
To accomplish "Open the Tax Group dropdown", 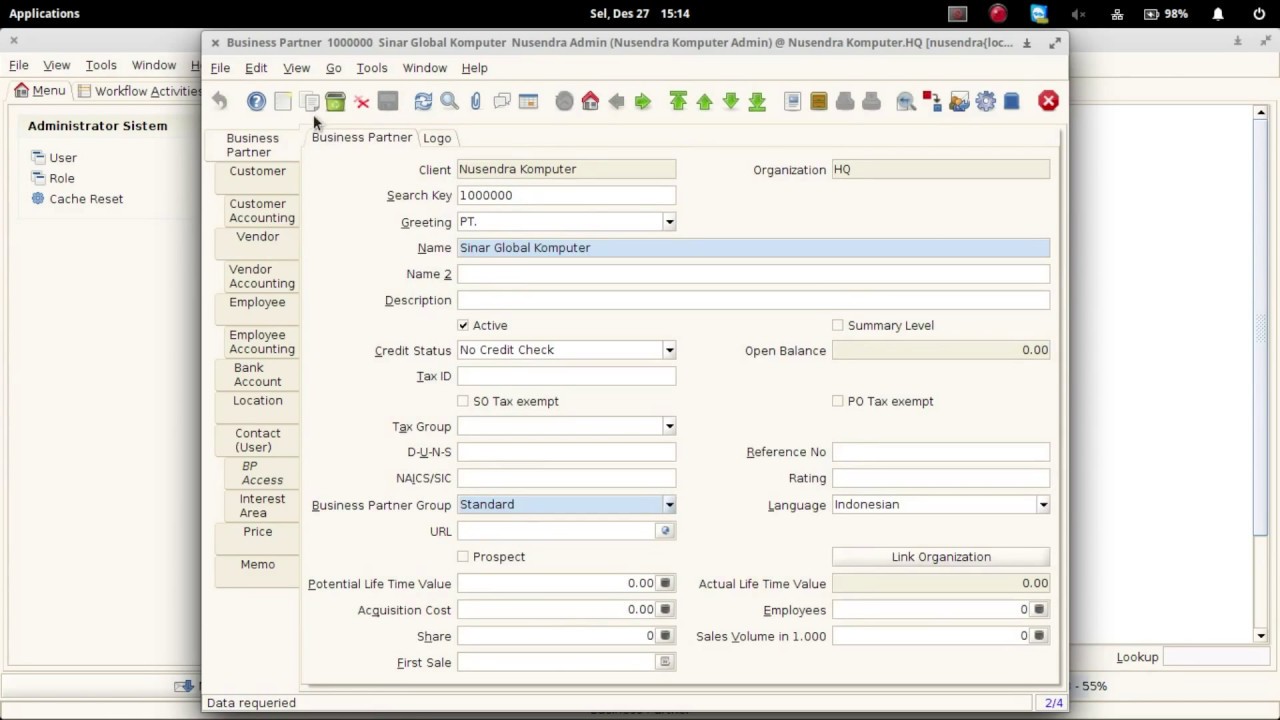I will pyautogui.click(x=669, y=427).
